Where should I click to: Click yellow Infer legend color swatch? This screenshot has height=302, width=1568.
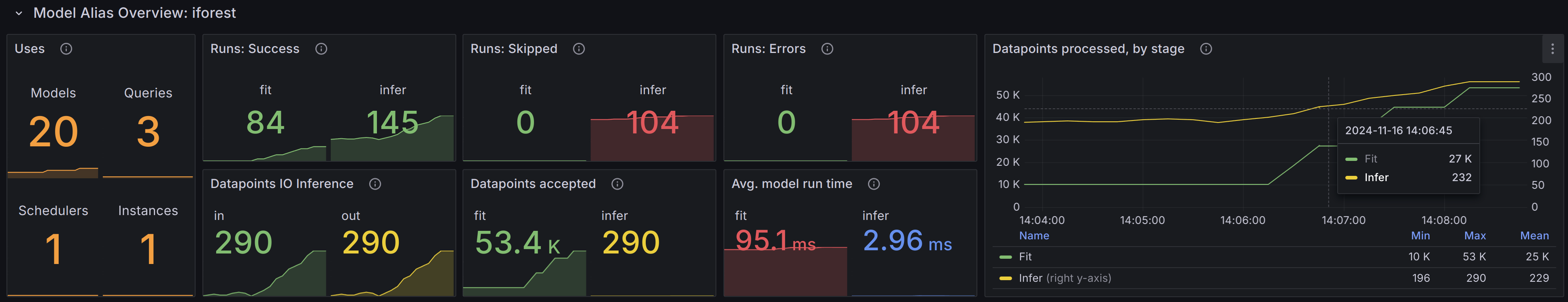point(1006,278)
